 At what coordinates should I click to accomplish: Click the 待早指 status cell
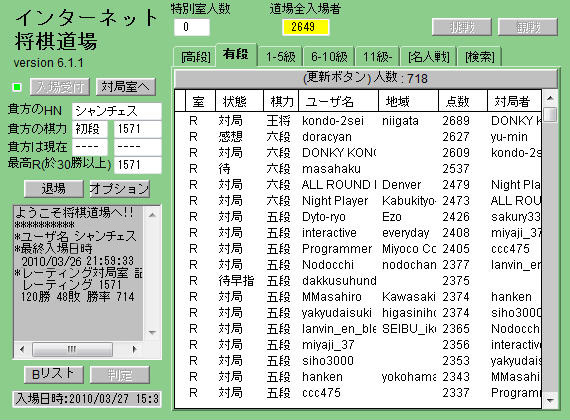[x=236, y=281]
